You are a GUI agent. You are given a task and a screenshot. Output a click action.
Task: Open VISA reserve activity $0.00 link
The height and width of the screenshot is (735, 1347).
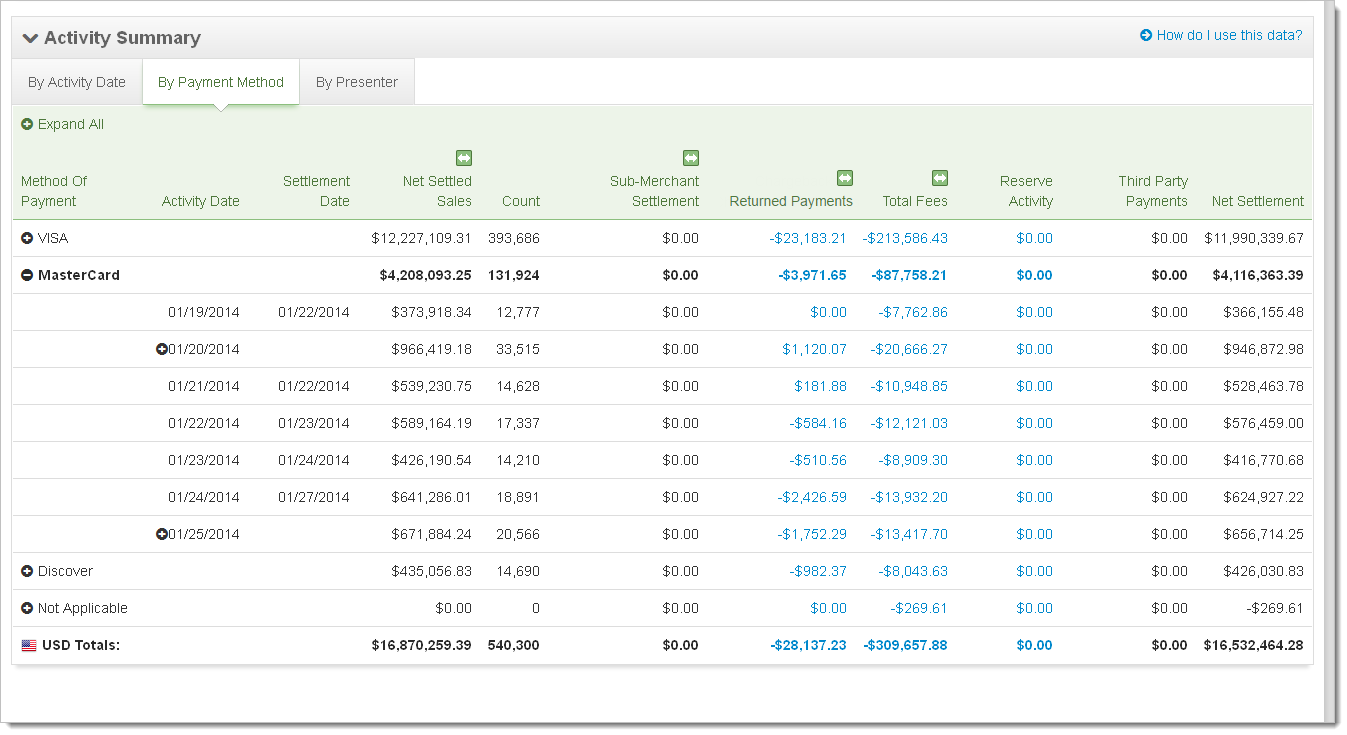(1034, 239)
